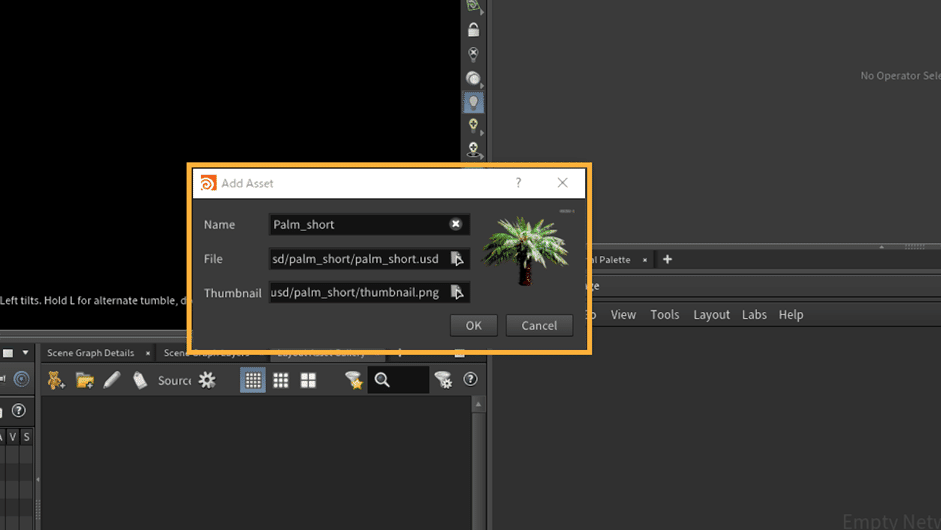Click the disable lighting bulb icon
This screenshot has height=530, width=941.
tap(474, 54)
